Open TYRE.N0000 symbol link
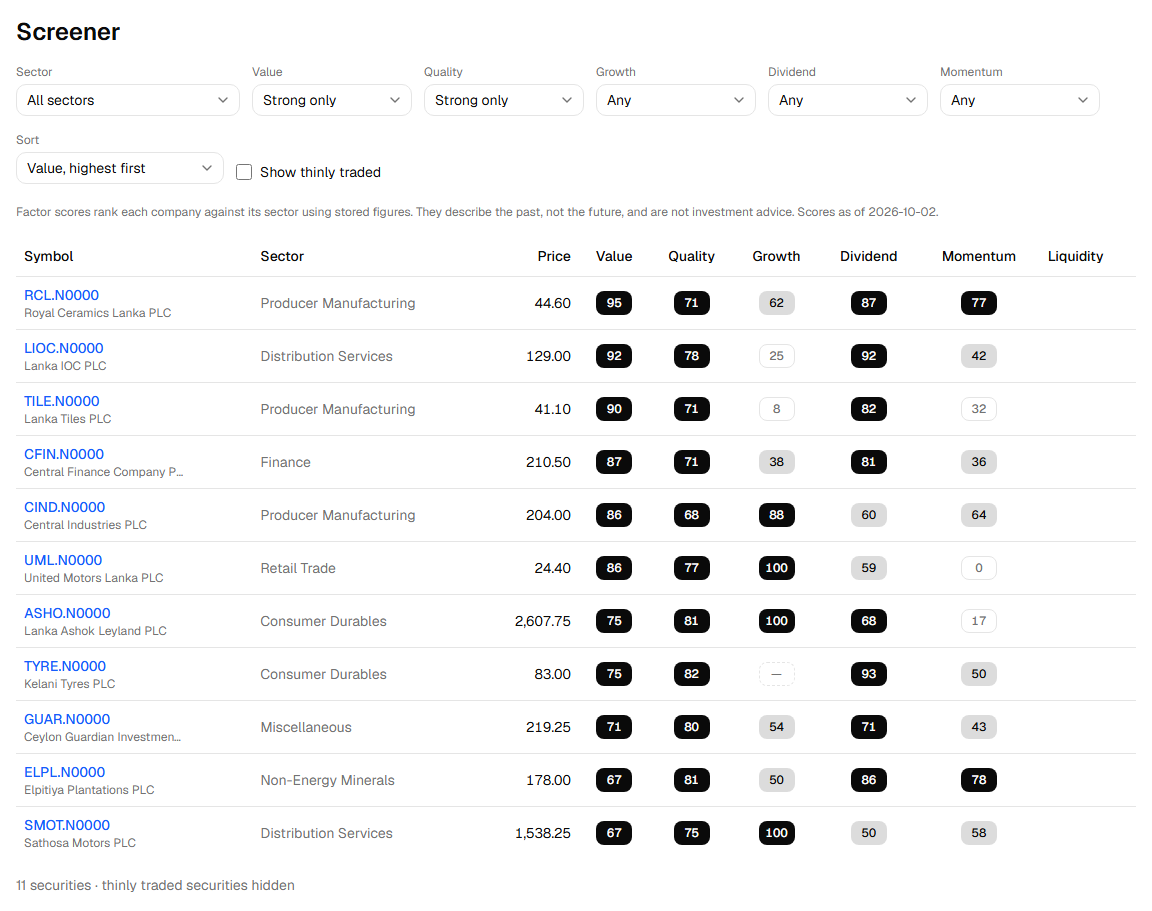 [x=65, y=665]
